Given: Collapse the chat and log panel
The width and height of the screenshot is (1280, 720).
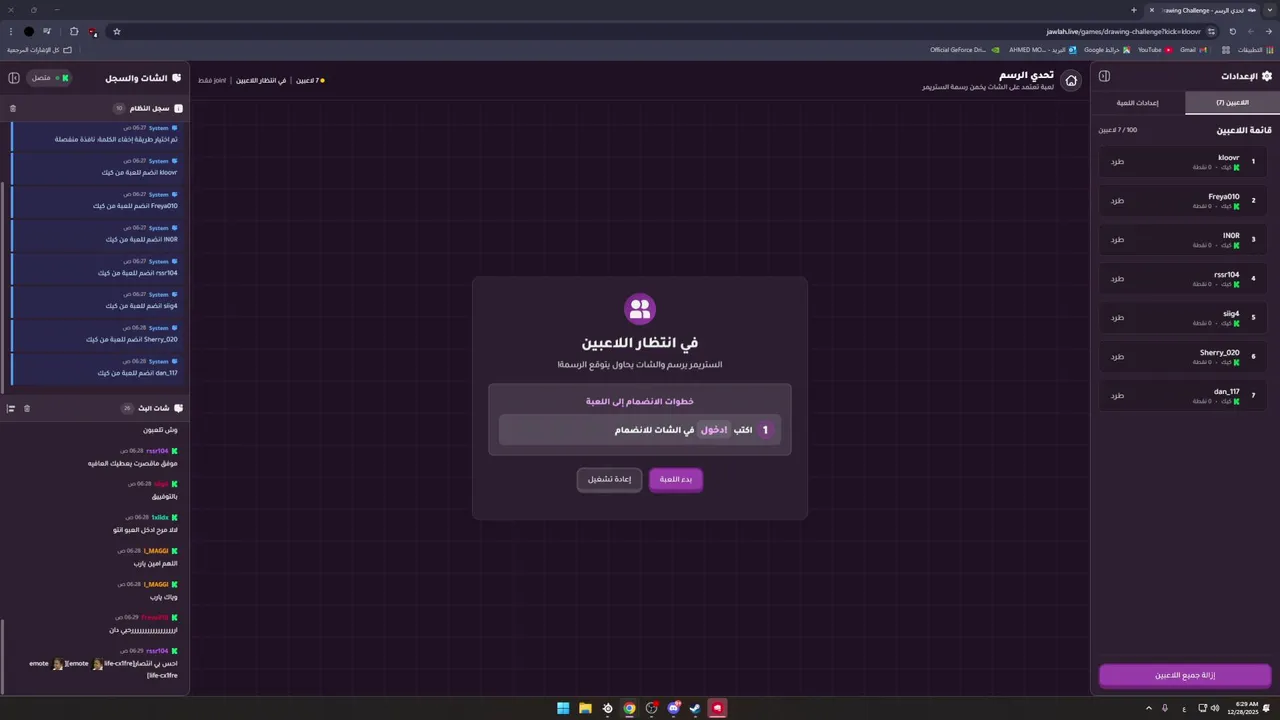Looking at the screenshot, I should [14, 77].
